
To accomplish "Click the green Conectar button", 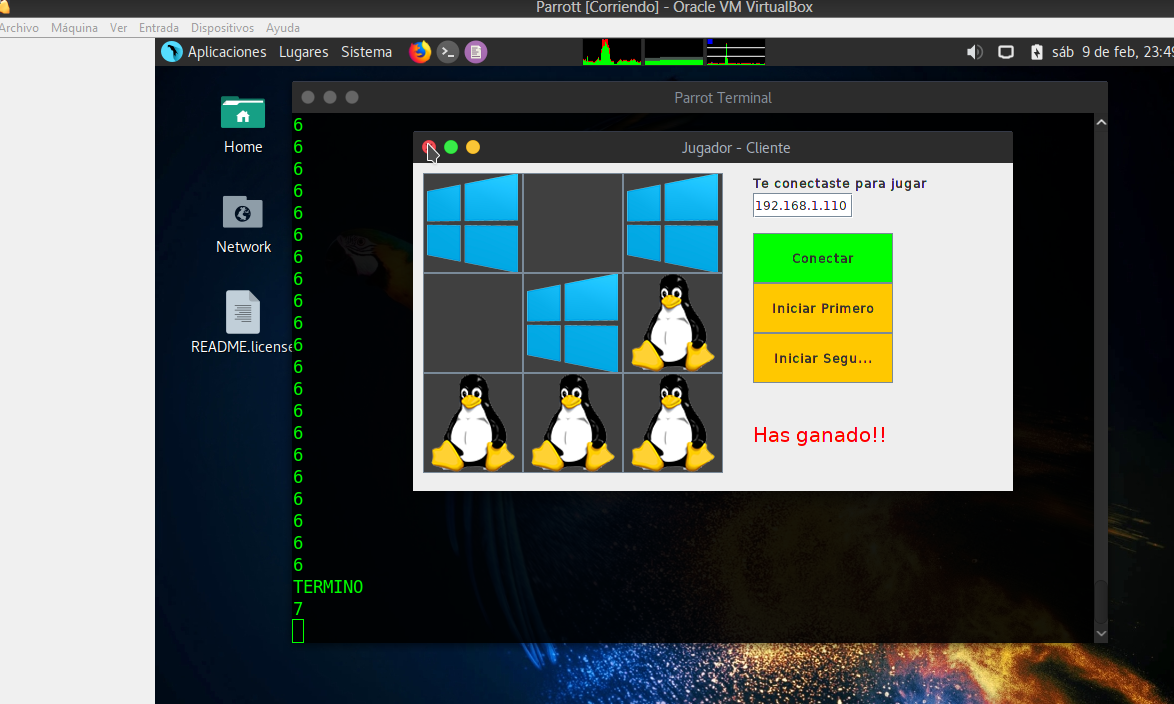I will click(822, 258).
